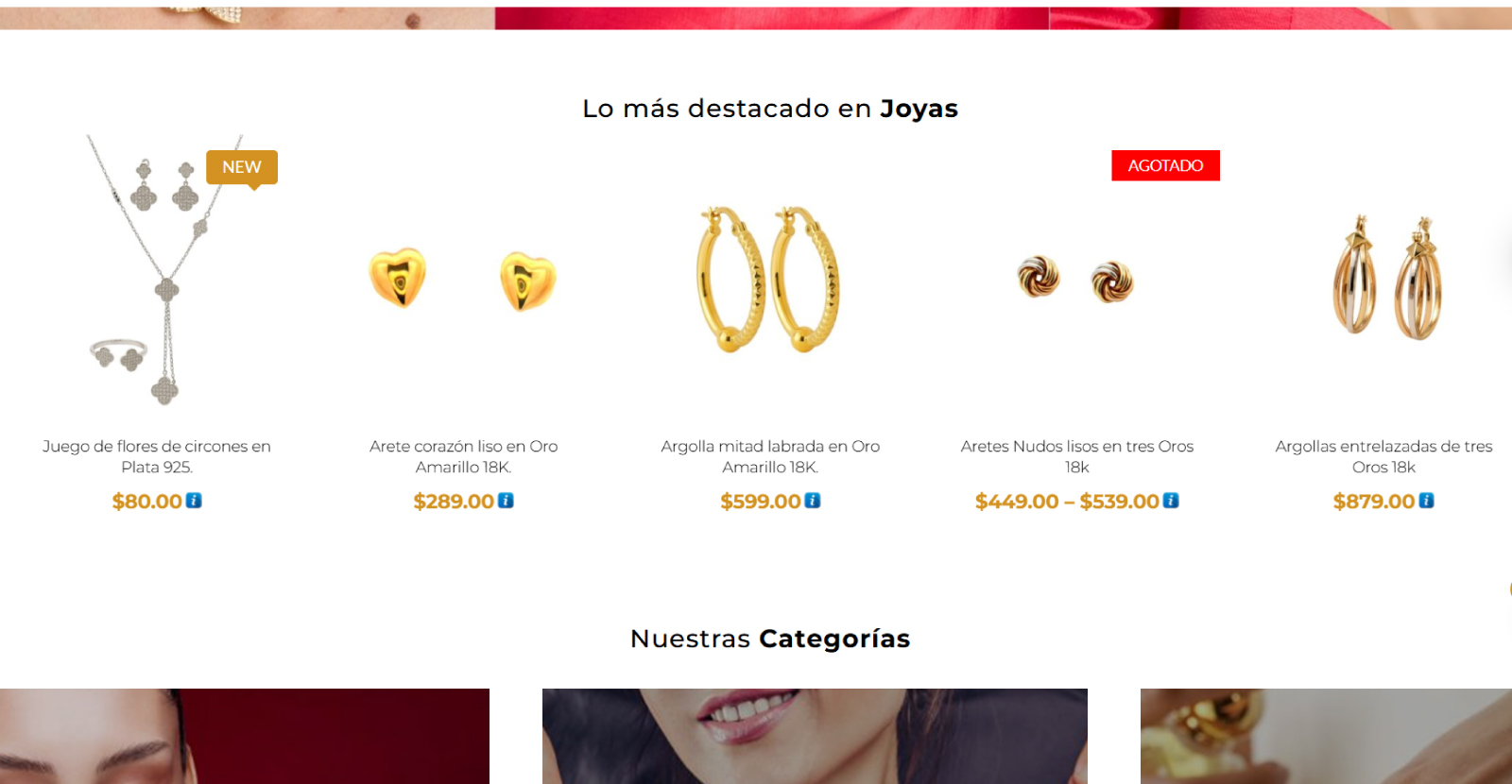Open the red background woman category banner
This screenshot has width=1512, height=784.
[245, 736]
